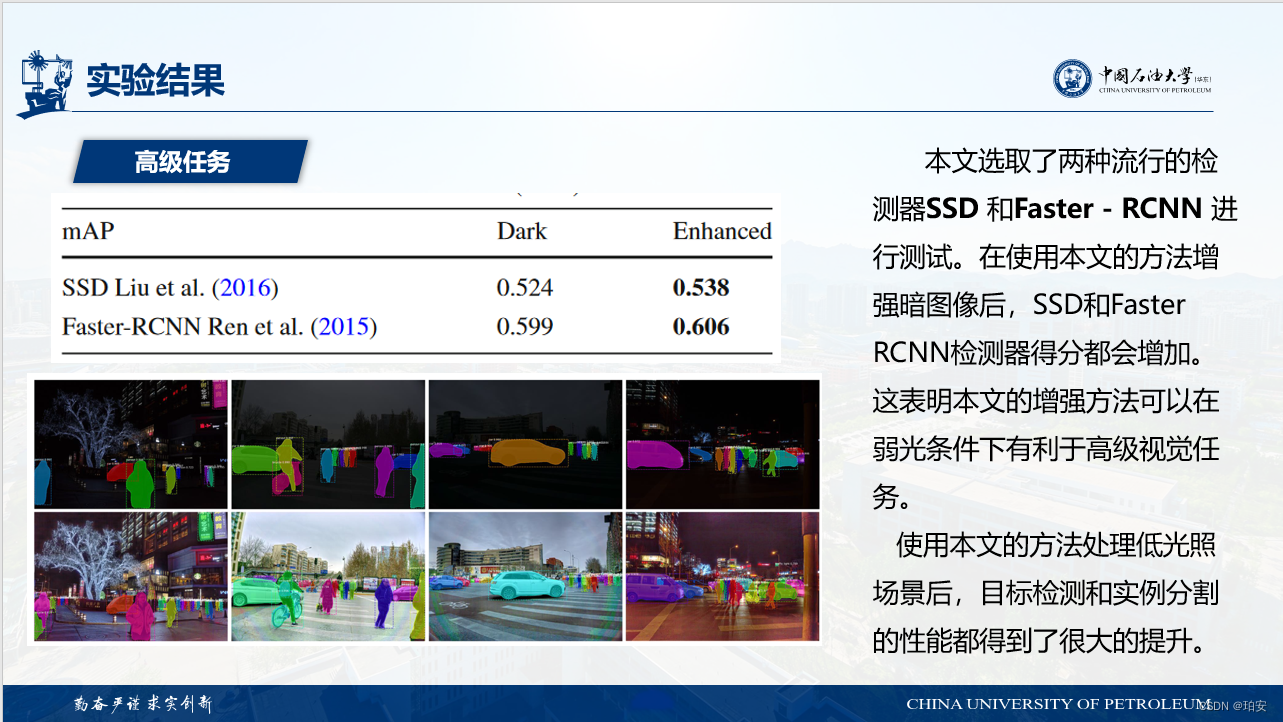Select the dark detected orange car image
This screenshot has height=722, width=1283.
click(x=526, y=444)
